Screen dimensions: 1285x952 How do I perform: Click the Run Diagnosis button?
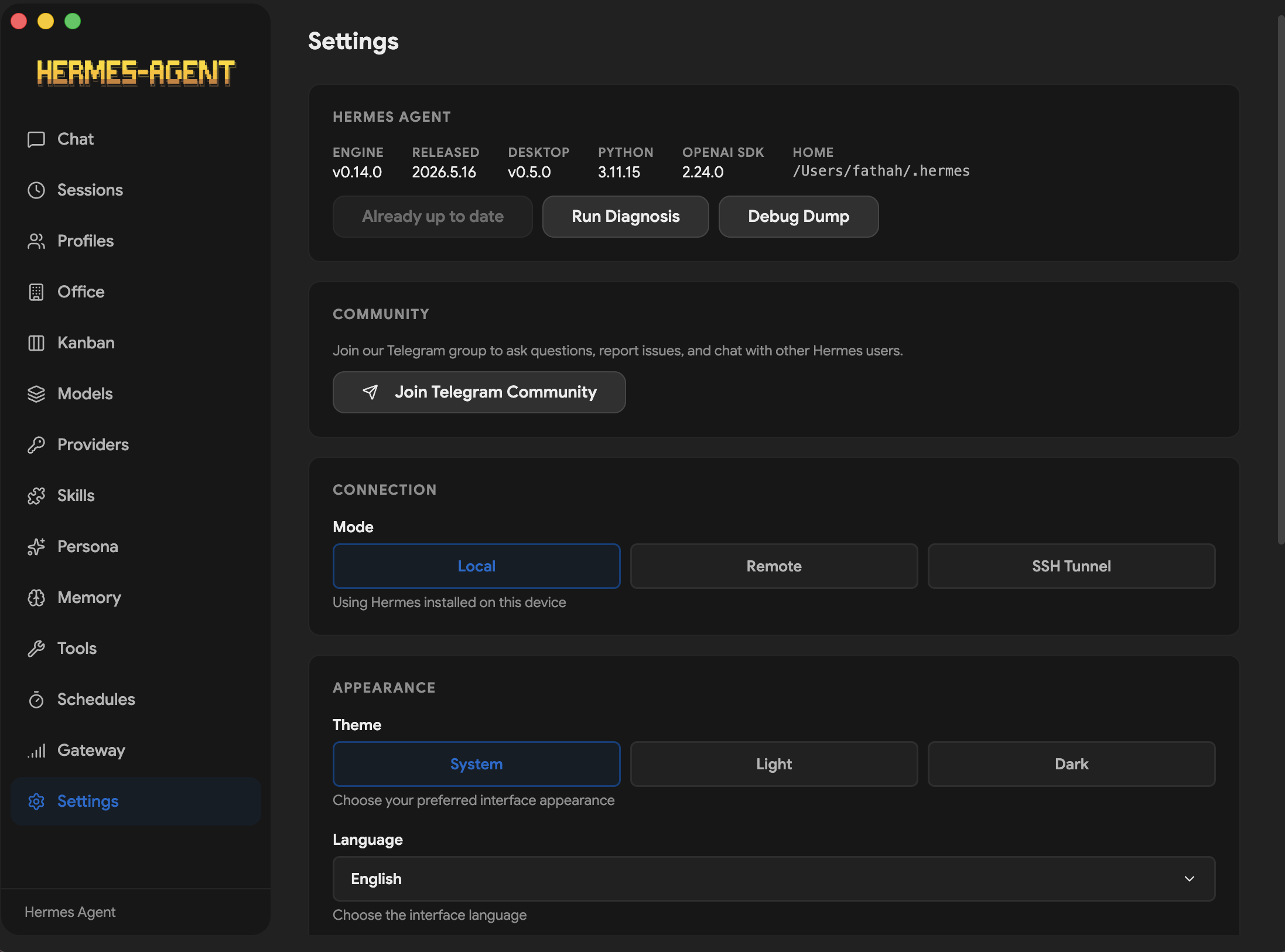(x=626, y=217)
